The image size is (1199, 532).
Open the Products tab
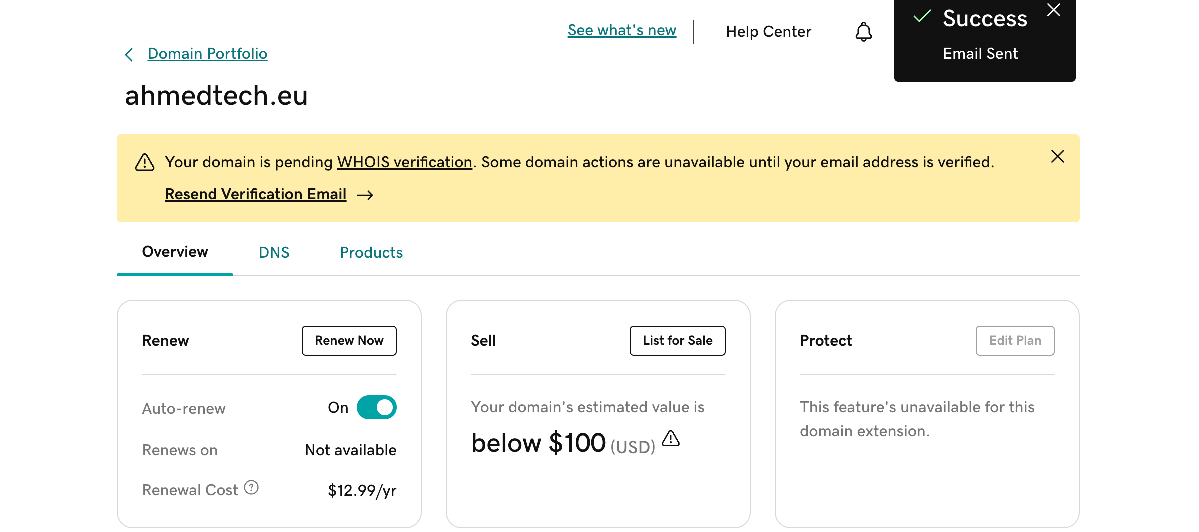tap(371, 253)
